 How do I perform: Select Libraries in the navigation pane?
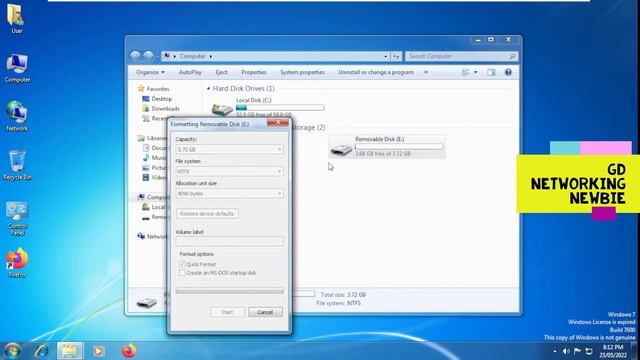152,138
